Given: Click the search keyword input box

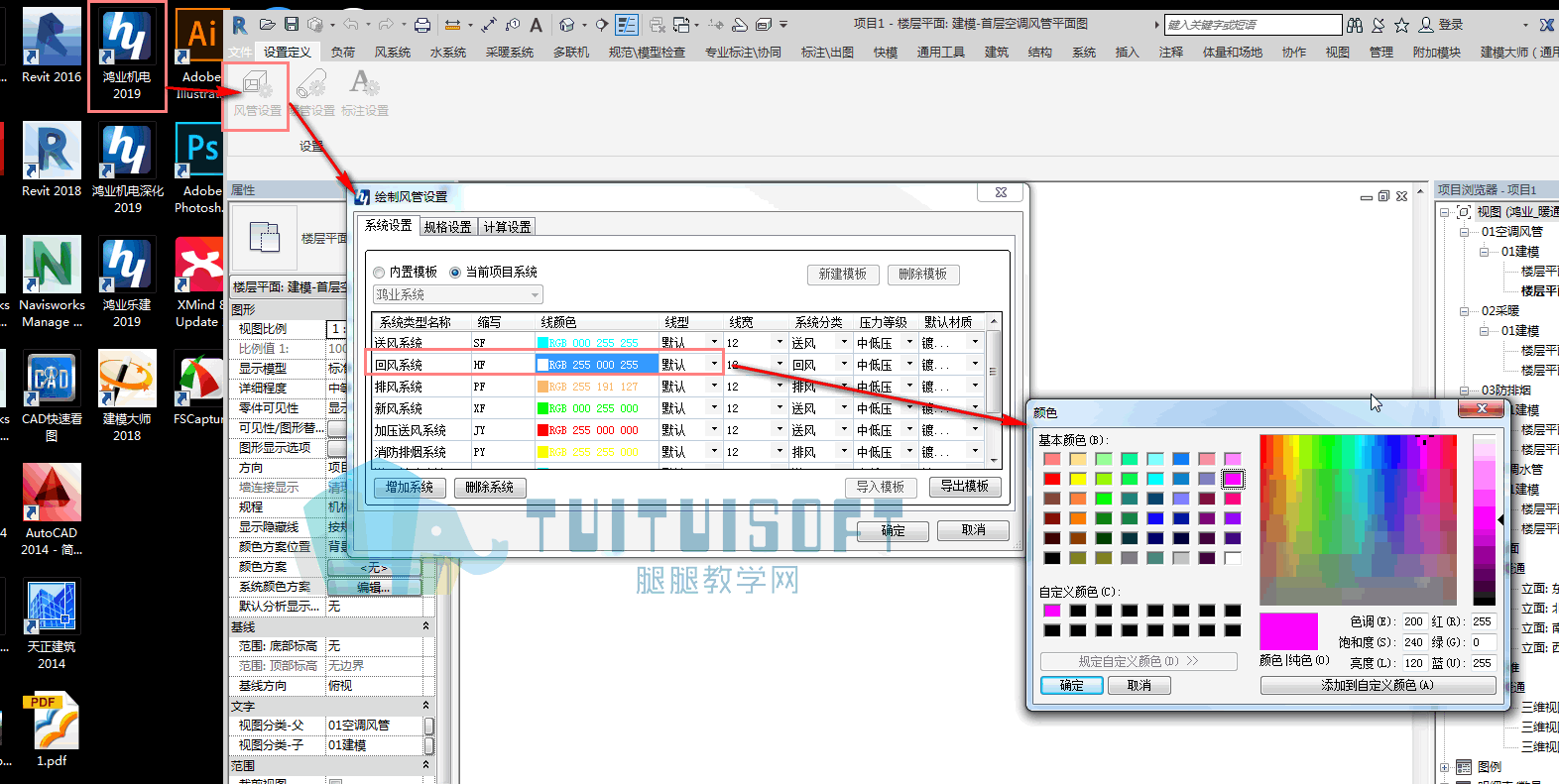Looking at the screenshot, I should (x=1253, y=25).
